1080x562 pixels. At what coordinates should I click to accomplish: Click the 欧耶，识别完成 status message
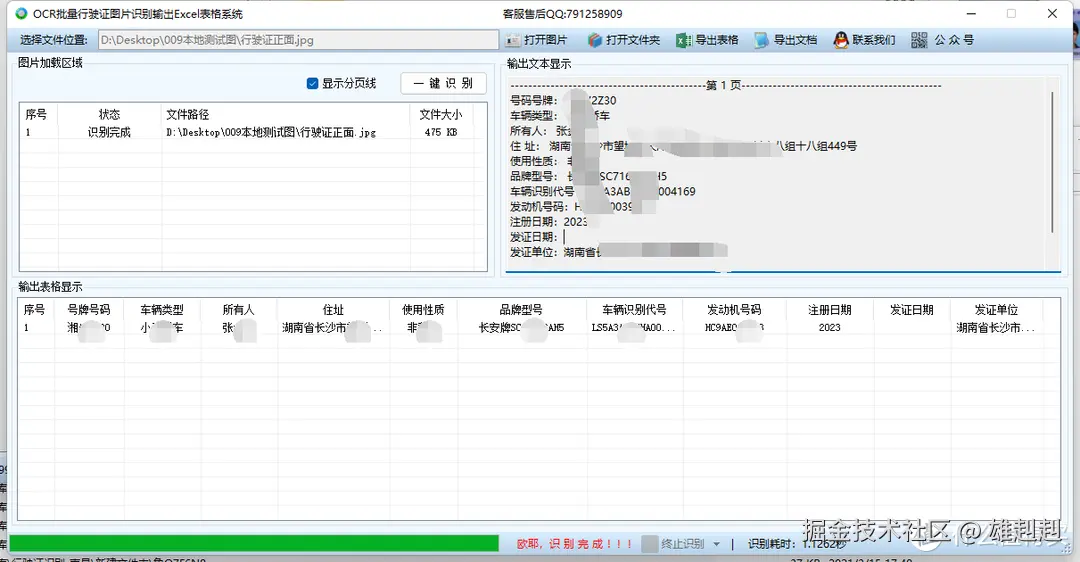tap(574, 544)
